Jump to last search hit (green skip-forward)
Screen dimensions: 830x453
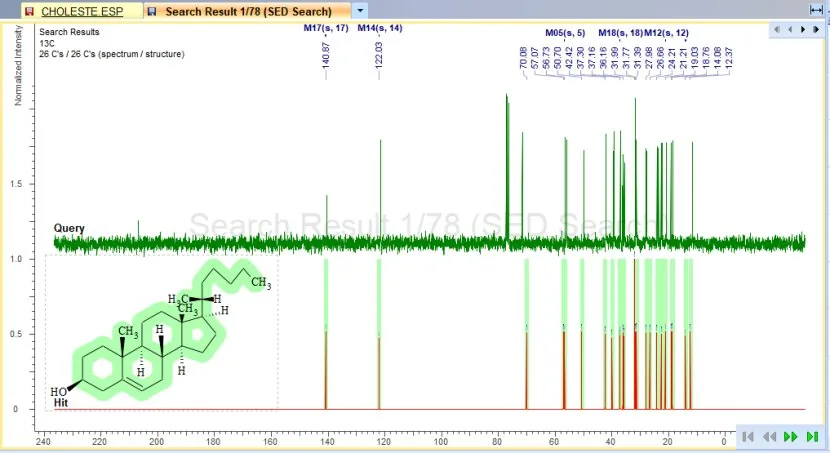(x=813, y=437)
